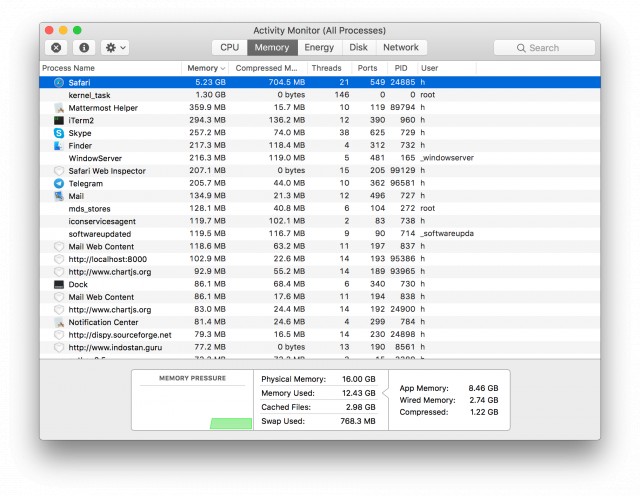
Task: Select Safari process by its compass icon
Action: (59, 82)
